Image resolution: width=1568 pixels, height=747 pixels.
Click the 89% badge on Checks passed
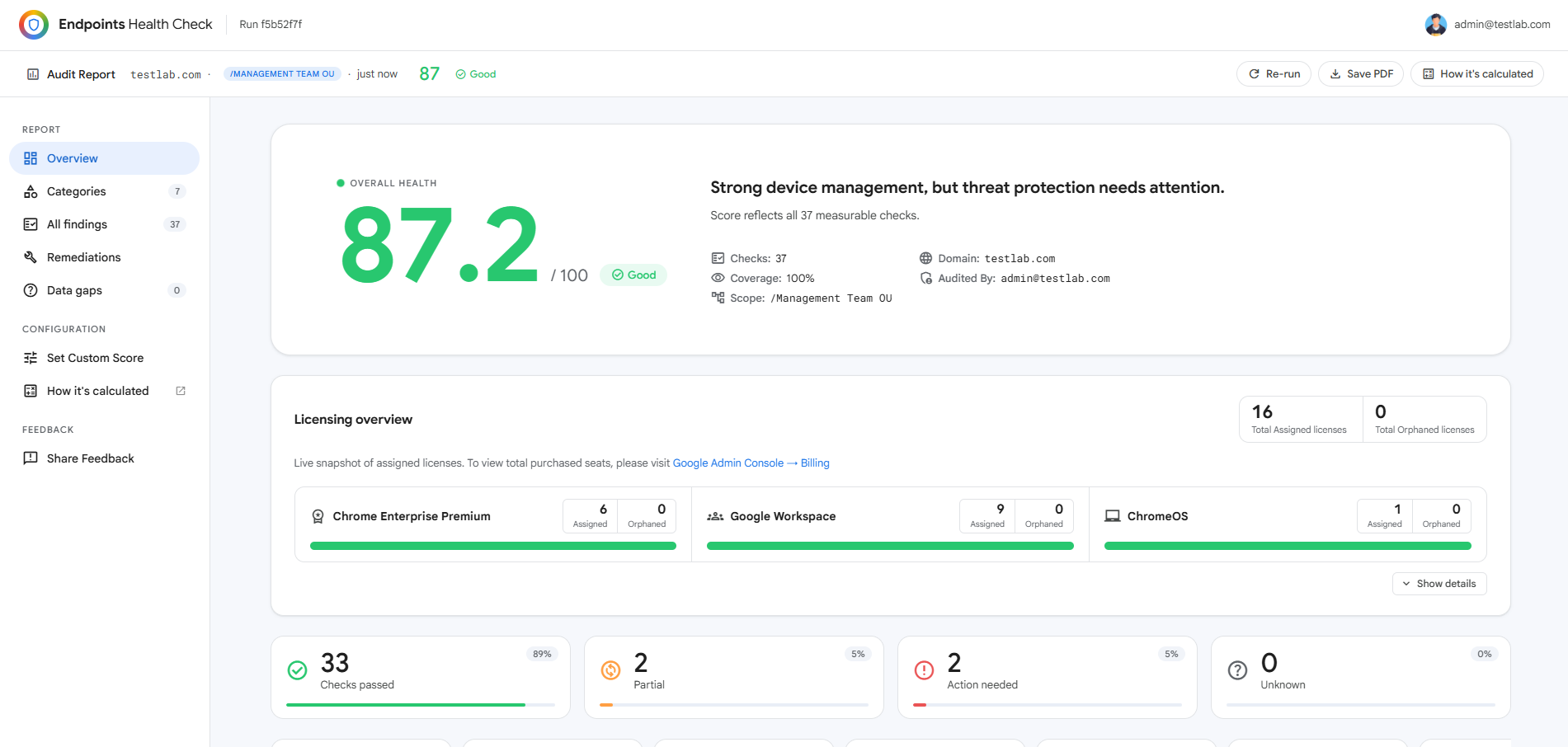542,654
